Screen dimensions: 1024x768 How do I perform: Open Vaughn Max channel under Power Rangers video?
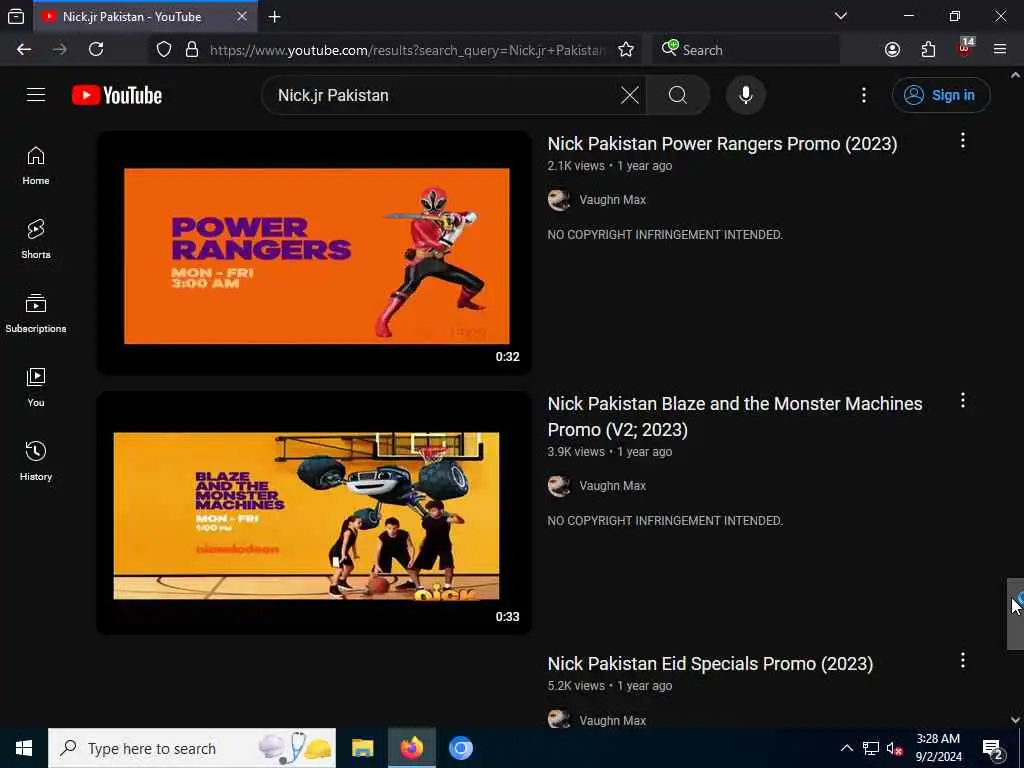click(613, 200)
